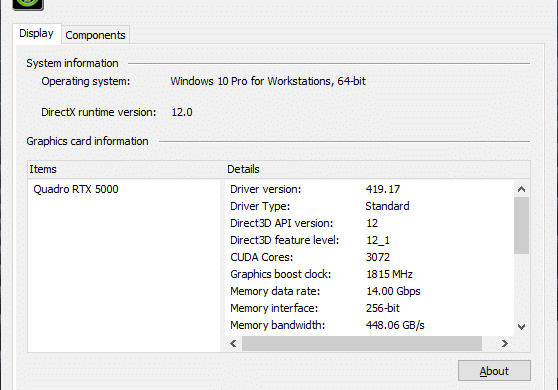The height and width of the screenshot is (390, 558).
Task: Click the NVIDIA logo icon at top
Action: [28, 4]
